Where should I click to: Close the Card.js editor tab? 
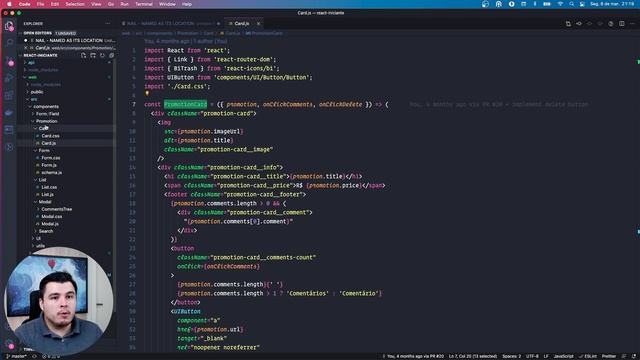[x=258, y=24]
